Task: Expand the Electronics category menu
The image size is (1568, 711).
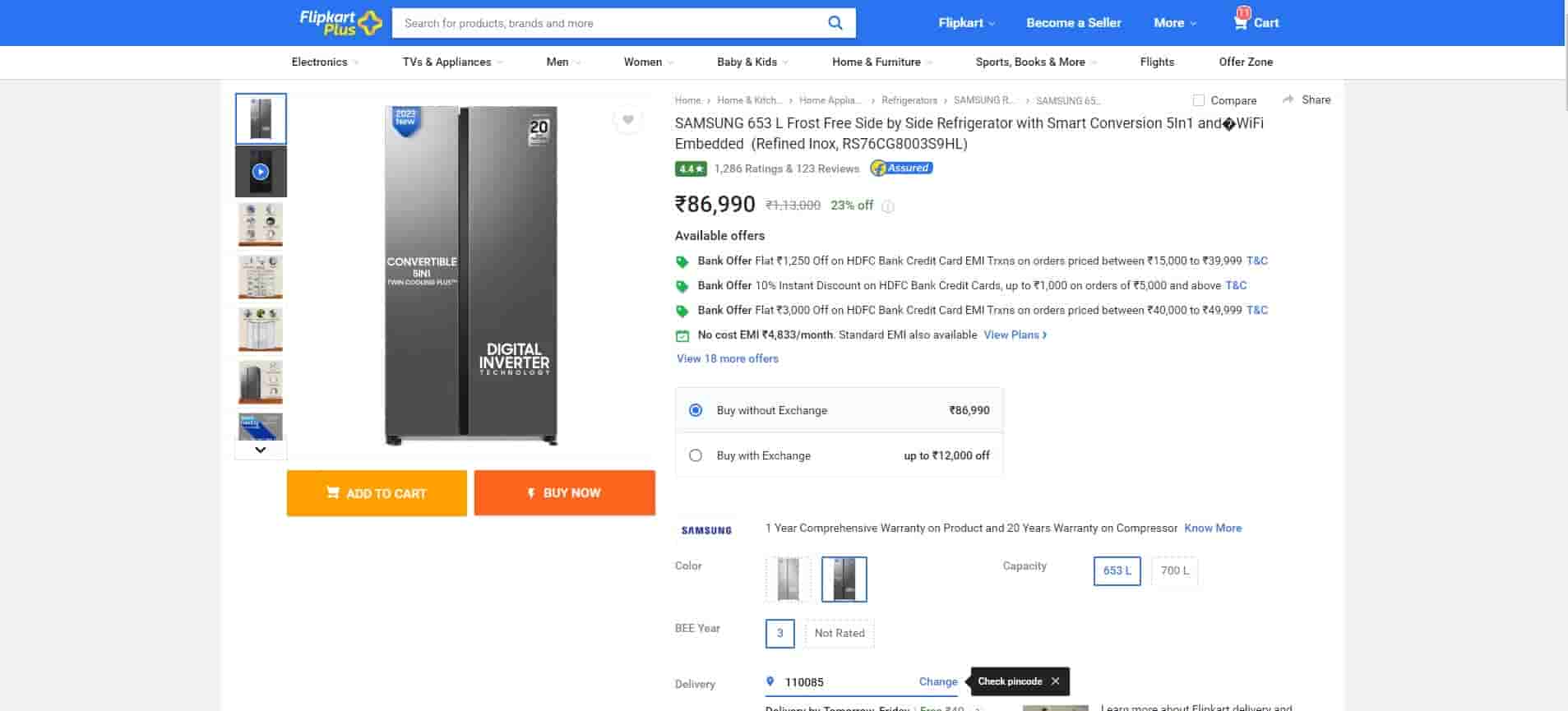Action: coord(325,62)
